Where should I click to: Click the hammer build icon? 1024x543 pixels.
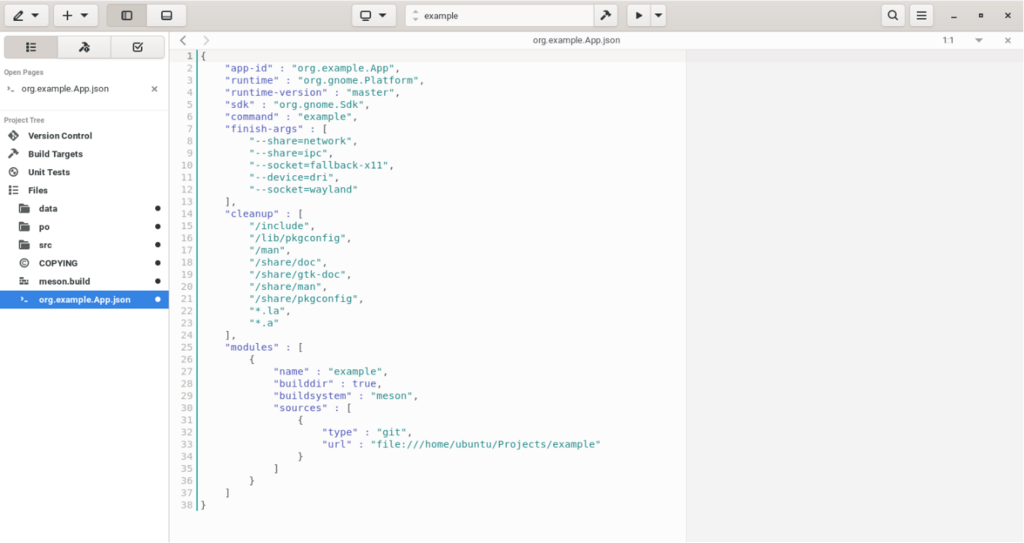tap(605, 15)
